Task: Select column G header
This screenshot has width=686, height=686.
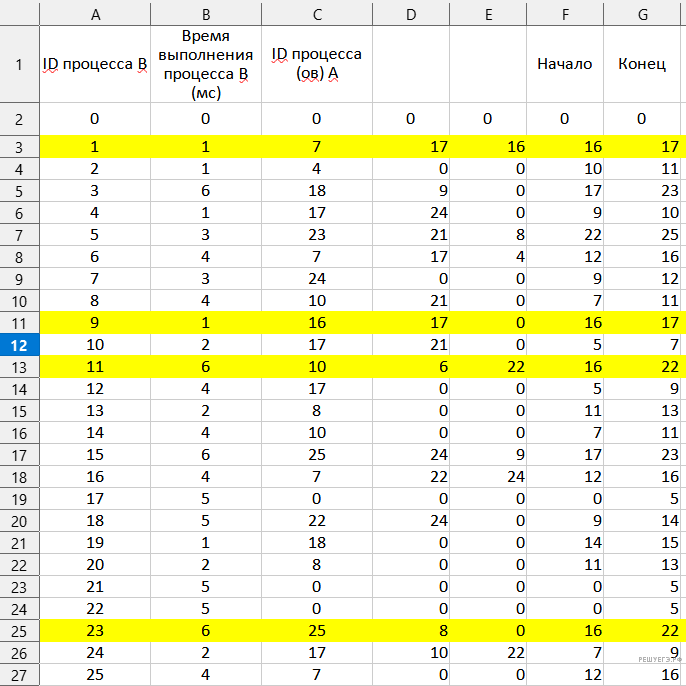Action: pos(642,15)
